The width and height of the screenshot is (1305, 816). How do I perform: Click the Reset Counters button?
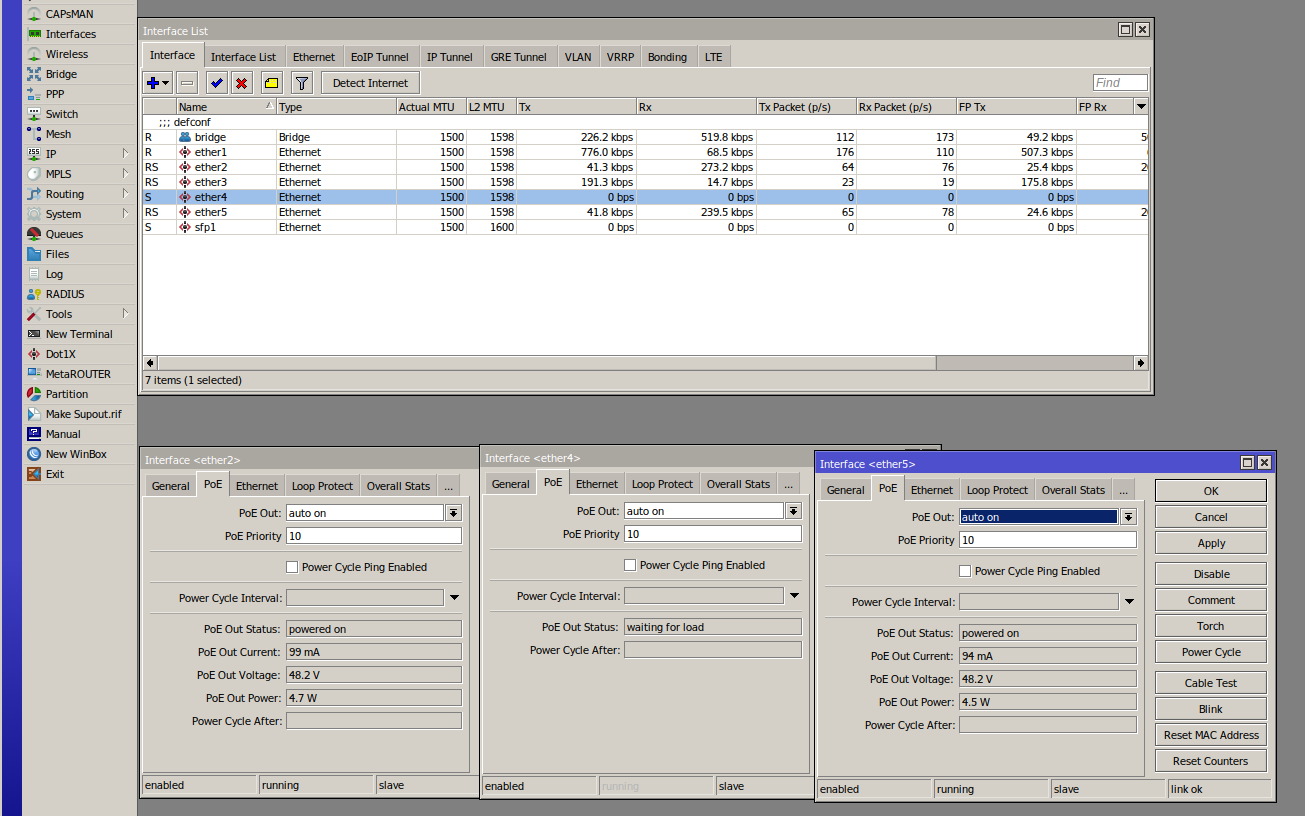click(x=1211, y=761)
